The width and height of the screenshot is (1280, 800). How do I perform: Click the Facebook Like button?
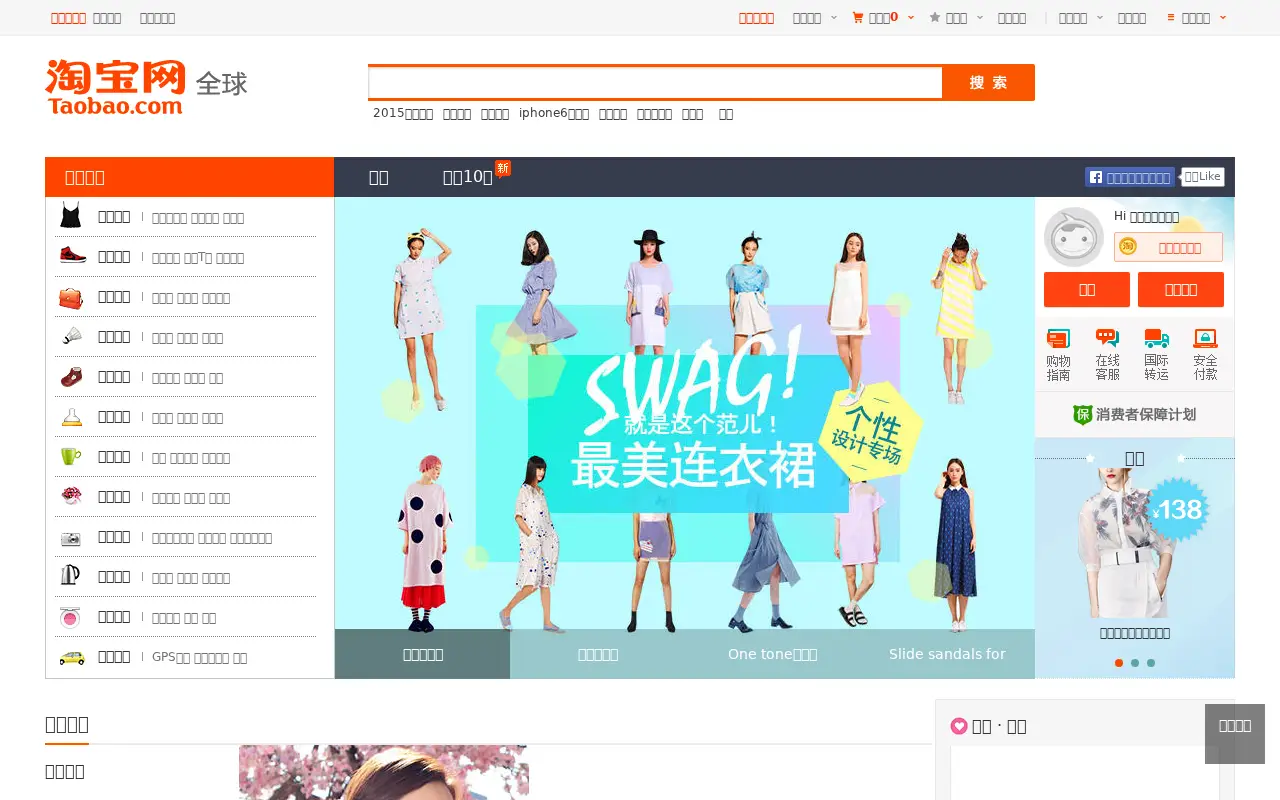pyautogui.click(x=1203, y=177)
